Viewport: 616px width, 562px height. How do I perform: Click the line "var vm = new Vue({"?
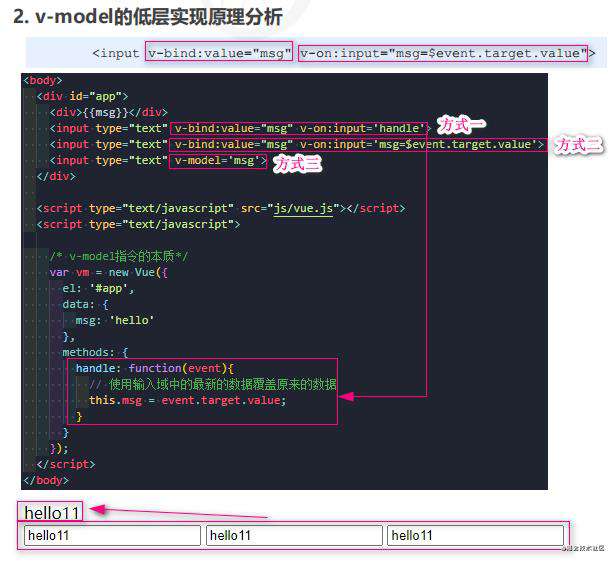click(x=108, y=273)
